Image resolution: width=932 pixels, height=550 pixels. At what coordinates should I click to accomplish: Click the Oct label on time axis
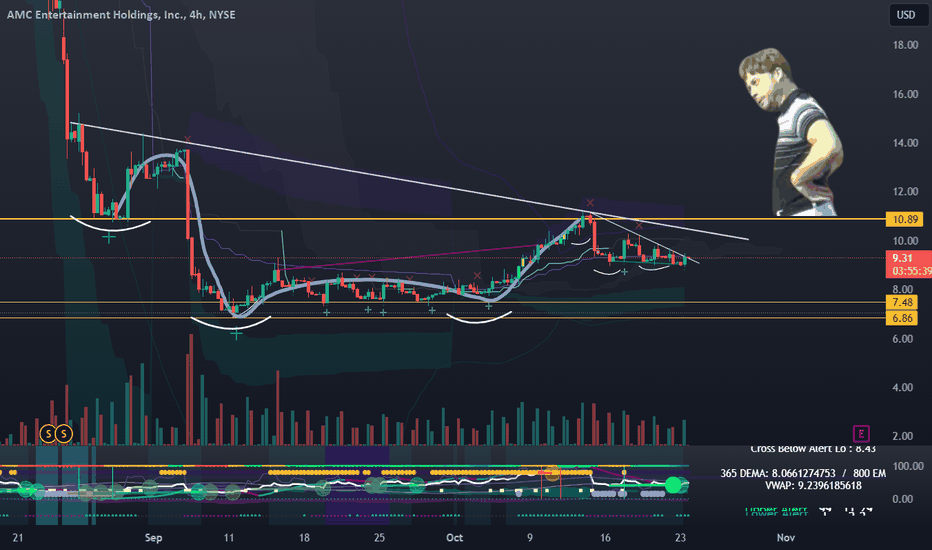pyautogui.click(x=454, y=538)
